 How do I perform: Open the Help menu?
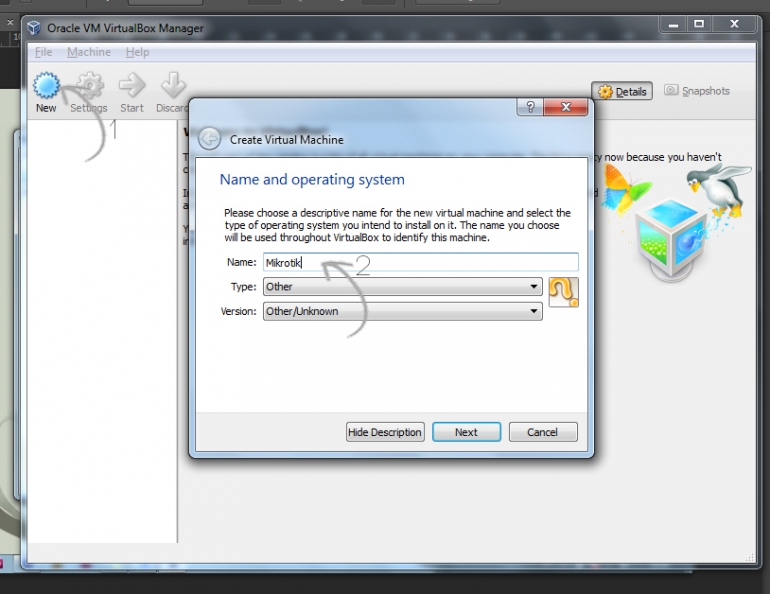click(x=137, y=52)
